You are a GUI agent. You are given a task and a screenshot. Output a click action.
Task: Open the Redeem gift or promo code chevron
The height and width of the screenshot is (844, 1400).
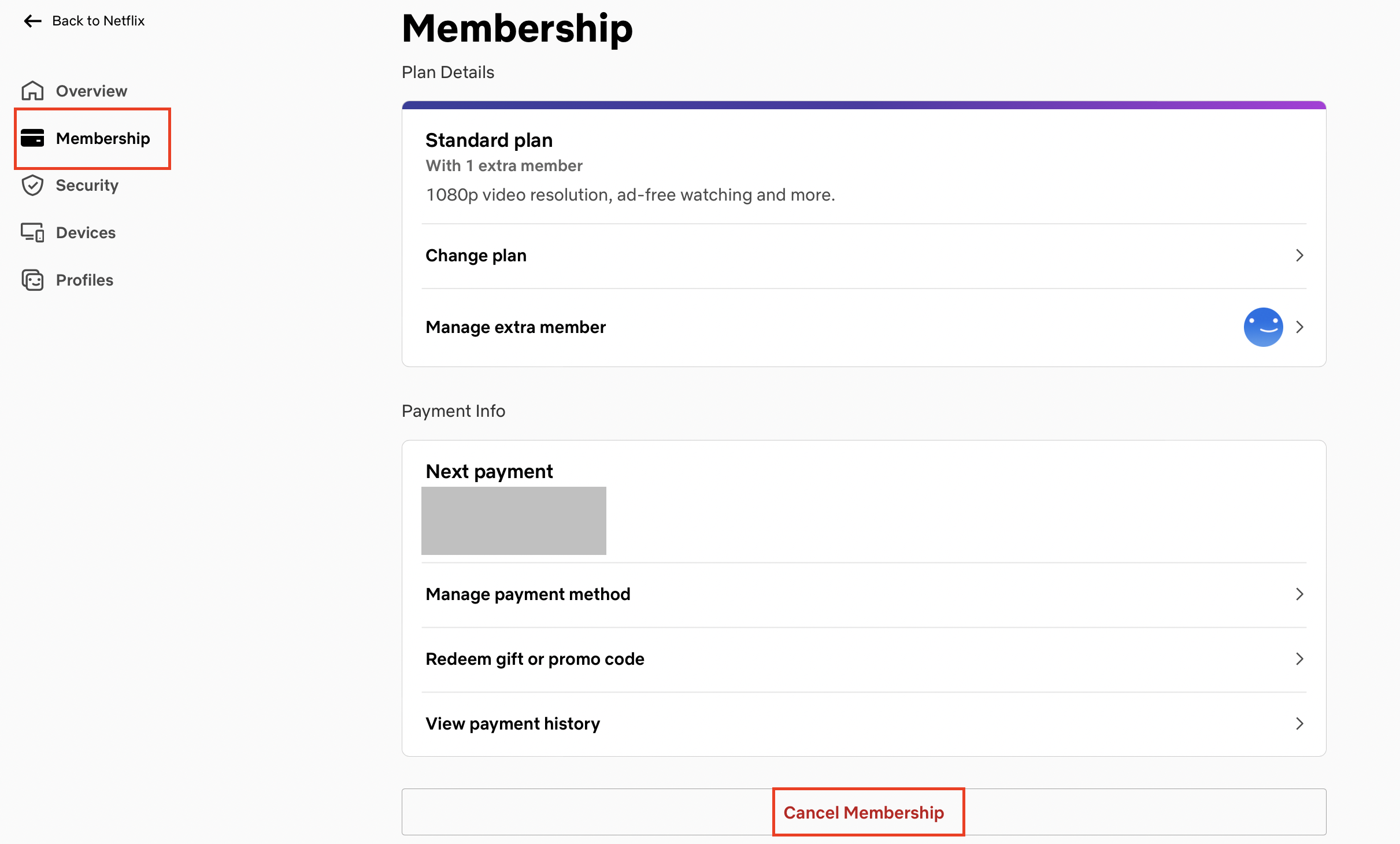tap(1299, 659)
